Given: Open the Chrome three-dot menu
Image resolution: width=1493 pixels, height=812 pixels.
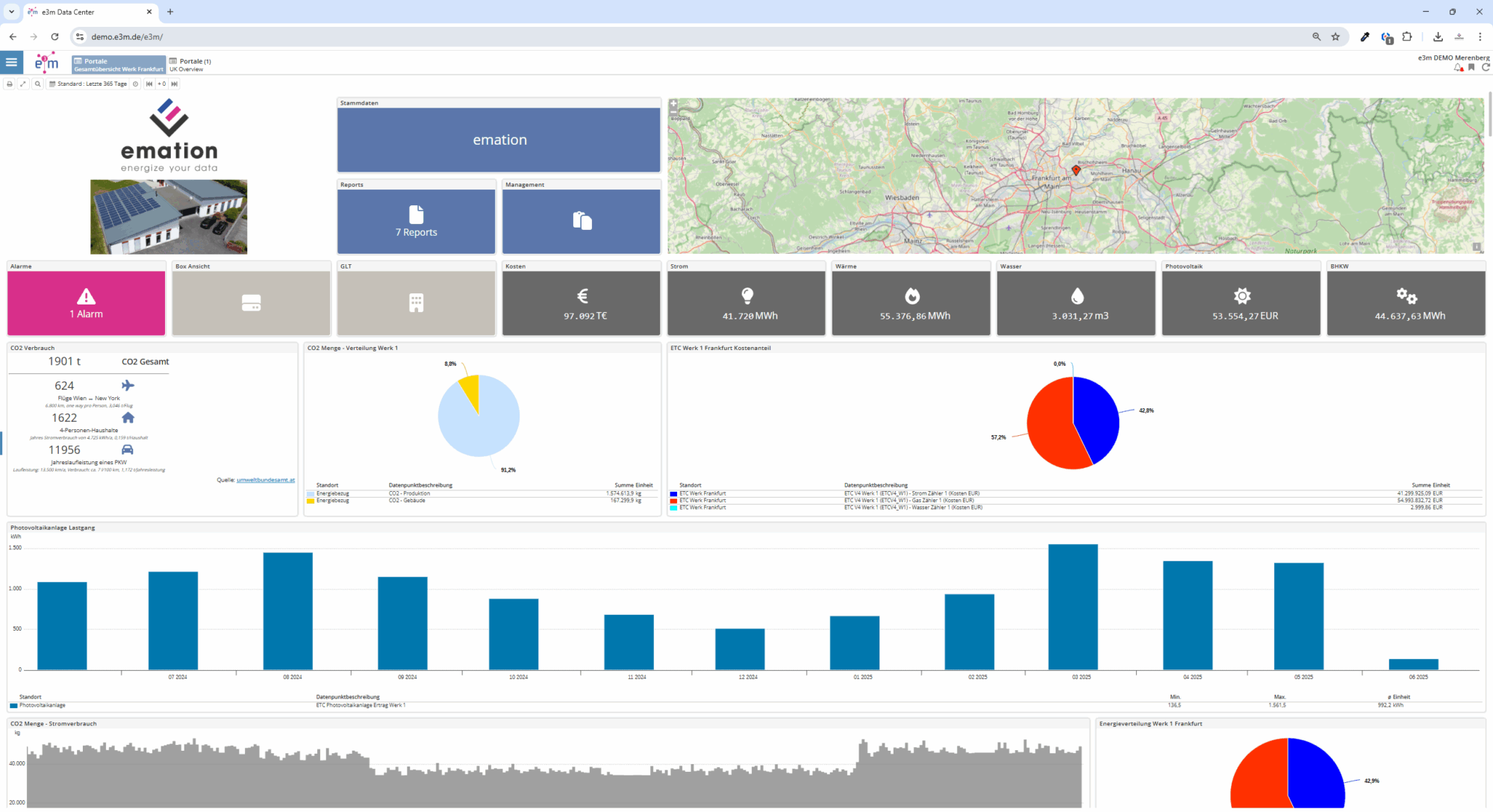Looking at the screenshot, I should (1480, 37).
